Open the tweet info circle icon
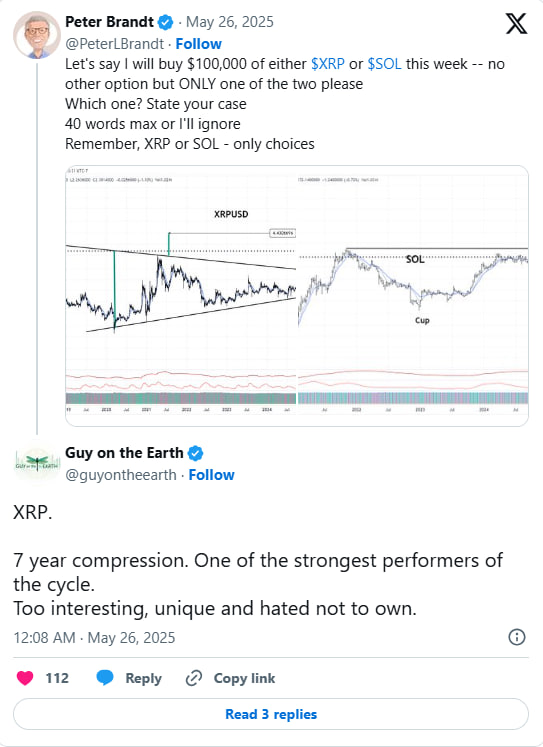This screenshot has width=543, height=747. pos(517,637)
